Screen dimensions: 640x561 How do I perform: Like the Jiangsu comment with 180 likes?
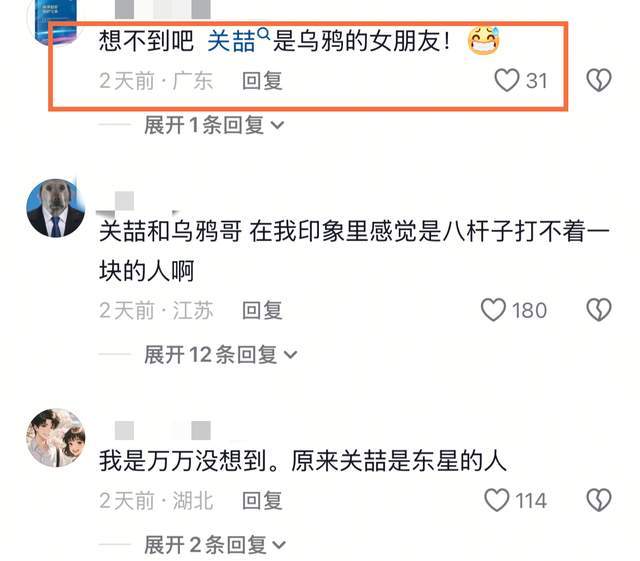(493, 309)
